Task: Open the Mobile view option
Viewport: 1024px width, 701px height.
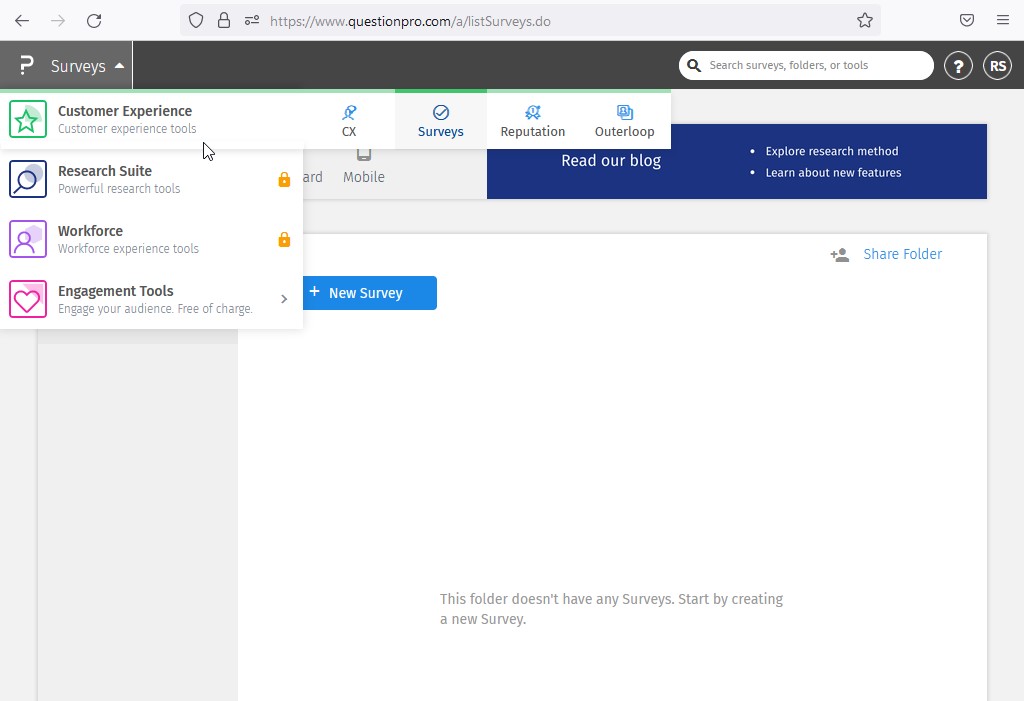Action: pyautogui.click(x=364, y=166)
